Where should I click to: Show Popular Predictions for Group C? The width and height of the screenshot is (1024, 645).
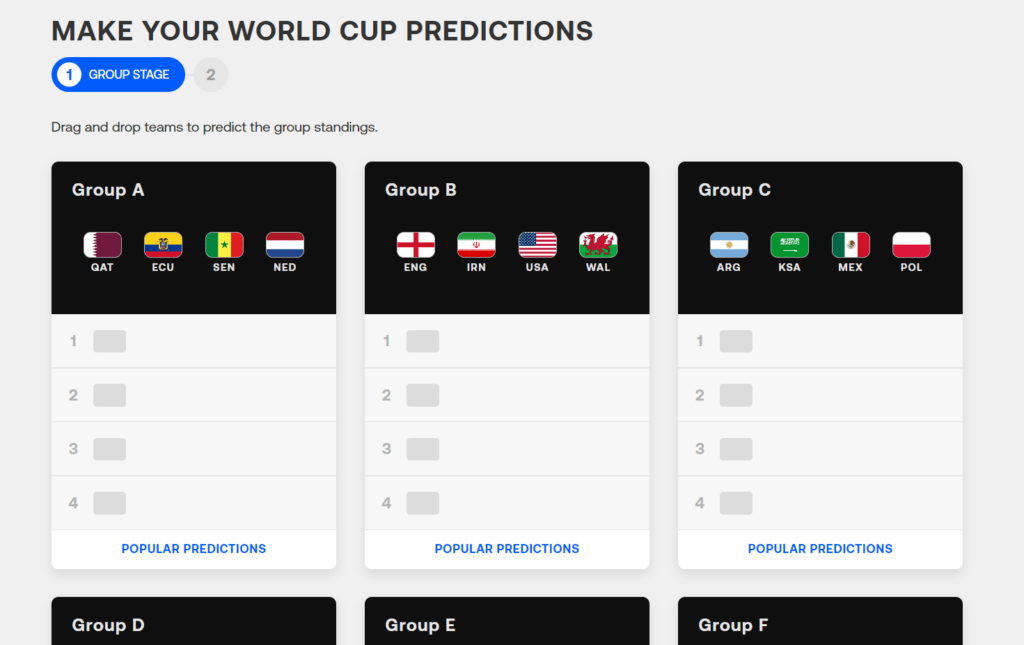(820, 549)
